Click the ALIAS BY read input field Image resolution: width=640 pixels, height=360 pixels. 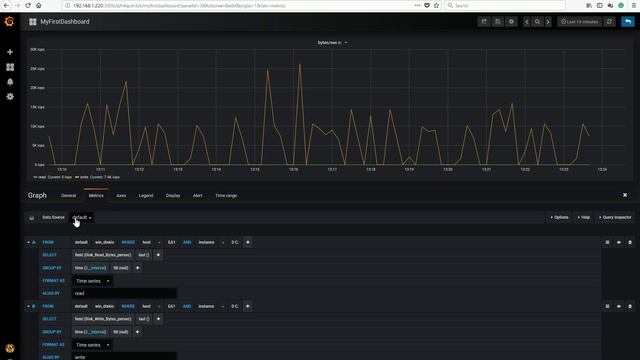124,293
